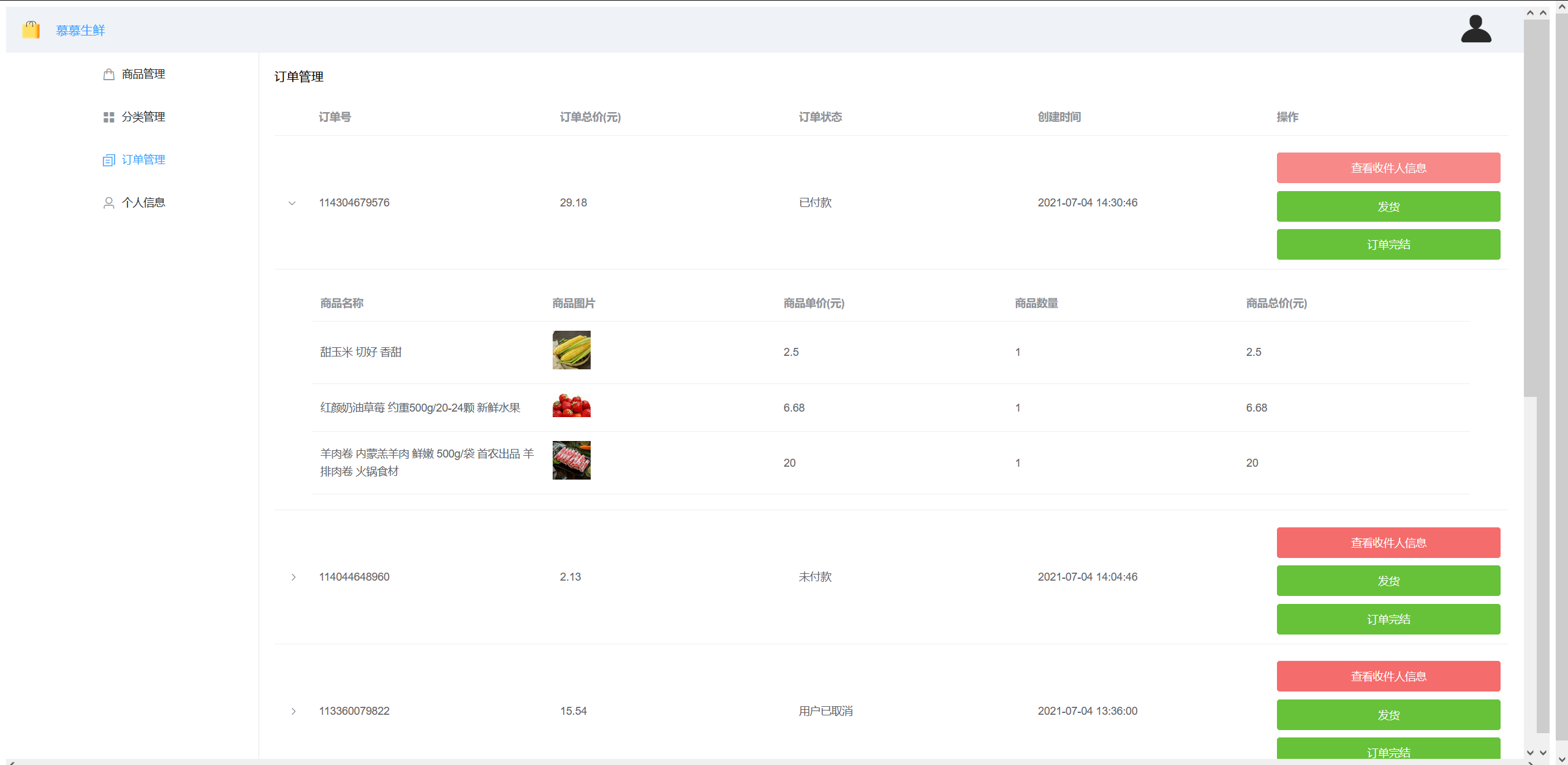Click the 商品数量 column header

coord(1036,303)
